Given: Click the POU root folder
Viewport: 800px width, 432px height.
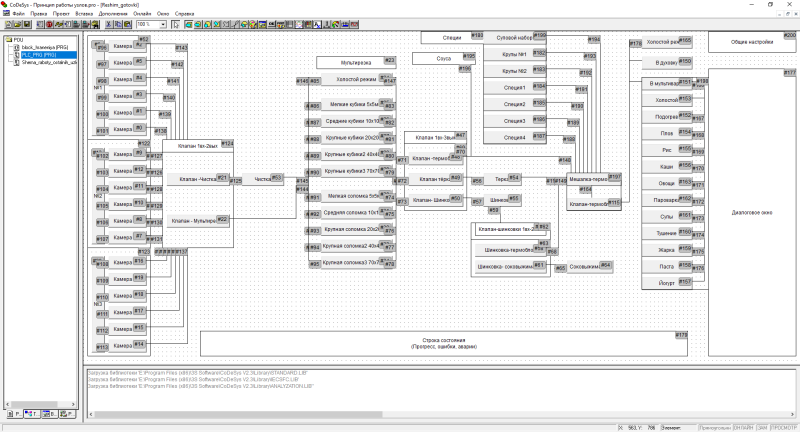Looking at the screenshot, I should pos(17,41).
